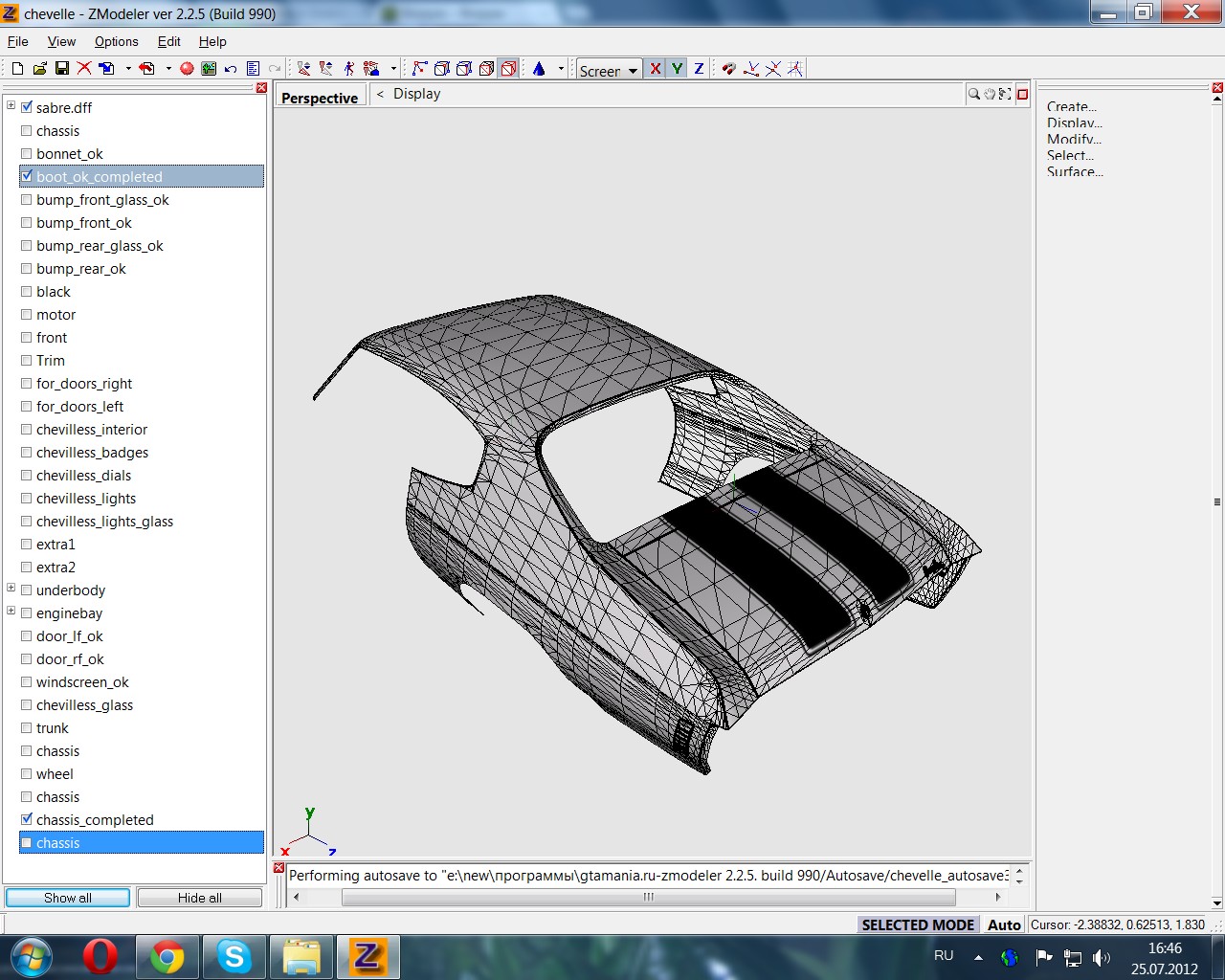The height and width of the screenshot is (980, 1225).
Task: Open the View menu
Action: 61,41
